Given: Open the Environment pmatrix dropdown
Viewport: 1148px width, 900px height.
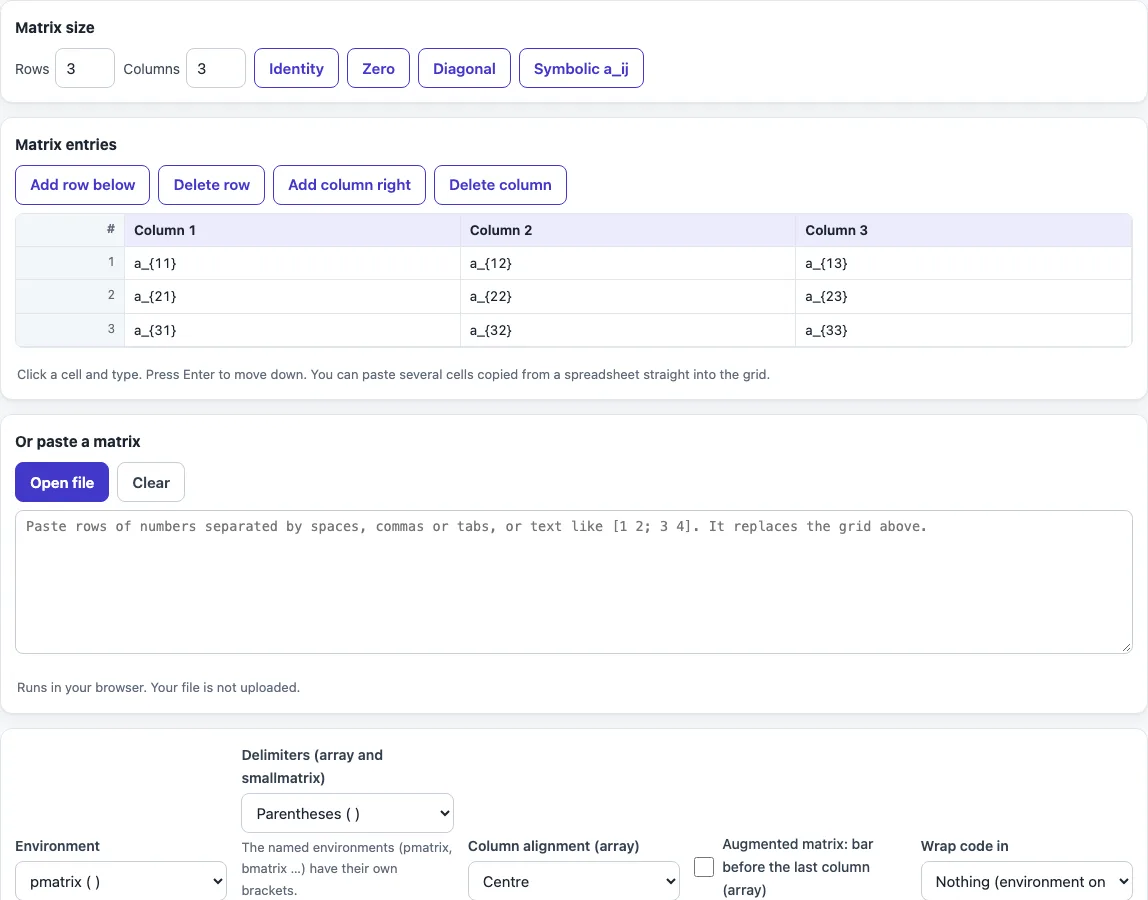Looking at the screenshot, I should pyautogui.click(x=122, y=881).
